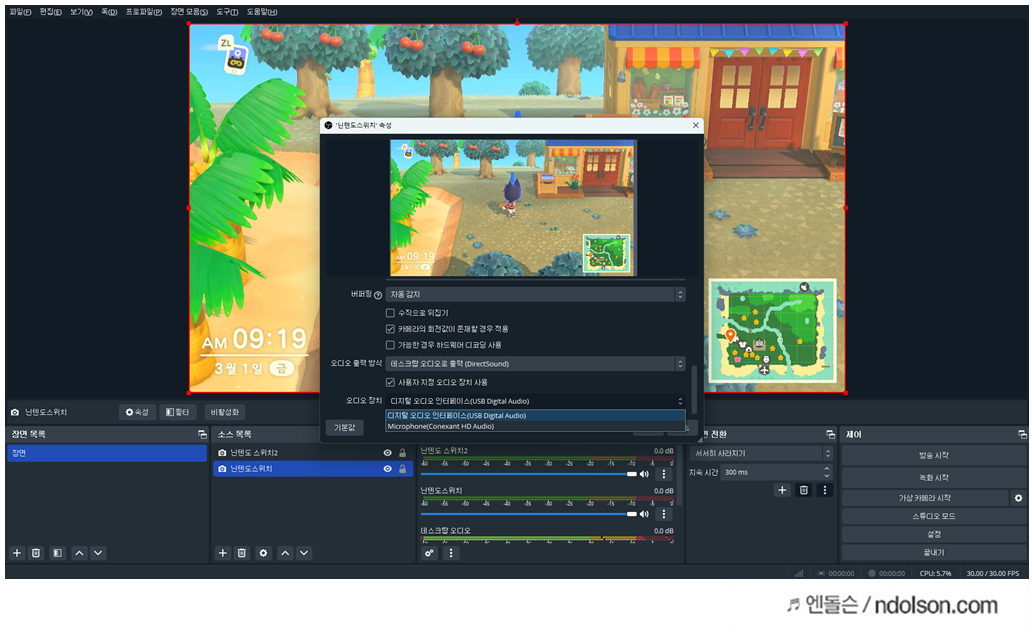
Task: Enable 수직으로 뒤집기 checkbox
Action: (x=390, y=313)
